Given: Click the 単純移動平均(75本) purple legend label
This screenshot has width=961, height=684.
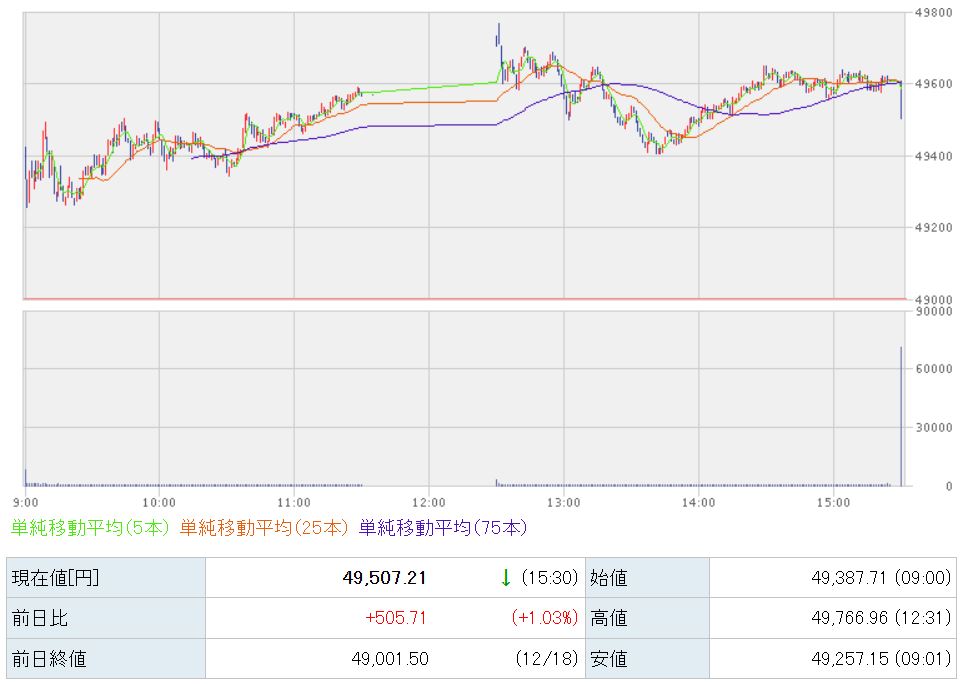Looking at the screenshot, I should point(442,527).
